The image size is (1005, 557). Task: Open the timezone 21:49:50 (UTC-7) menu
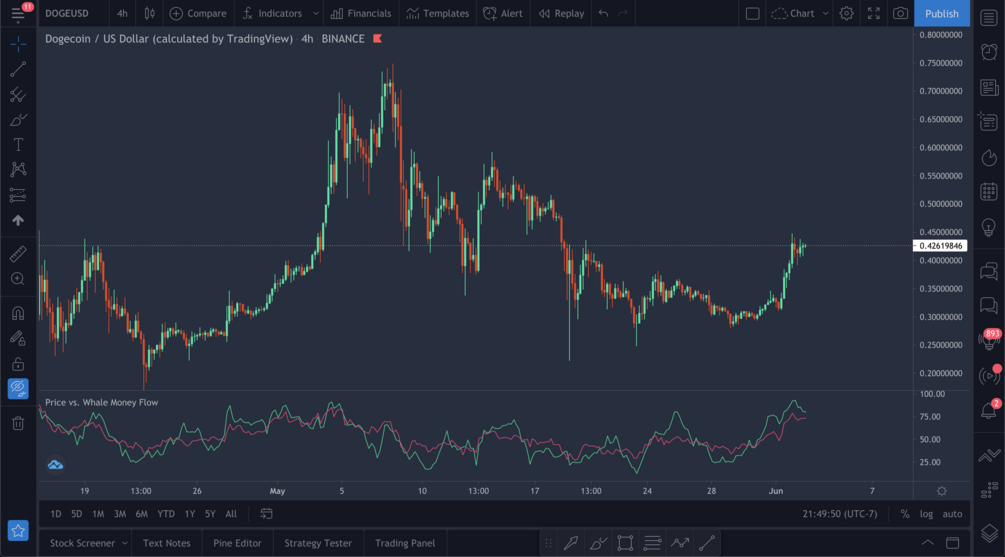click(x=840, y=513)
